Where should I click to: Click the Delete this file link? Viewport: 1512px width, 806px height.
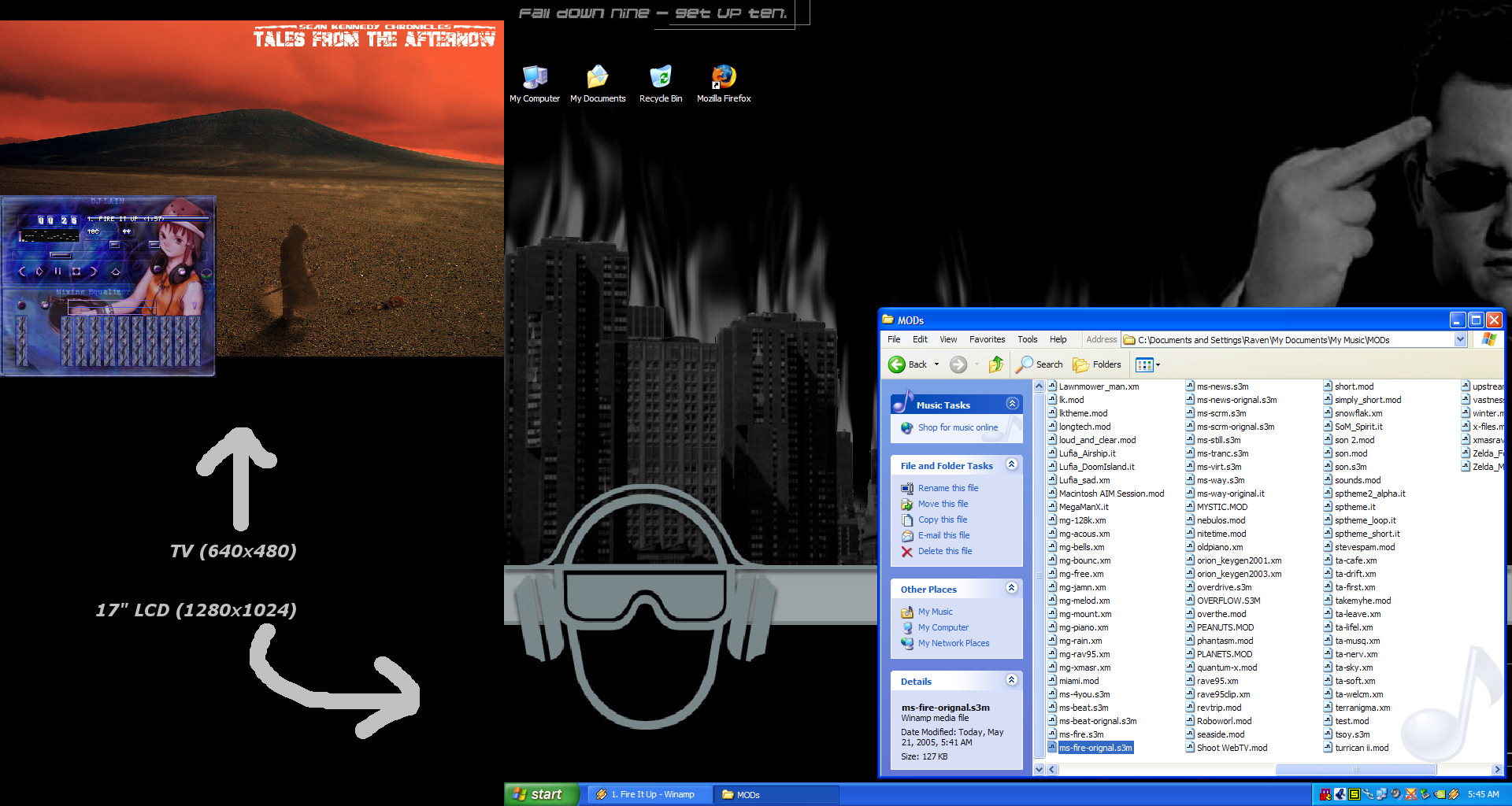944,551
